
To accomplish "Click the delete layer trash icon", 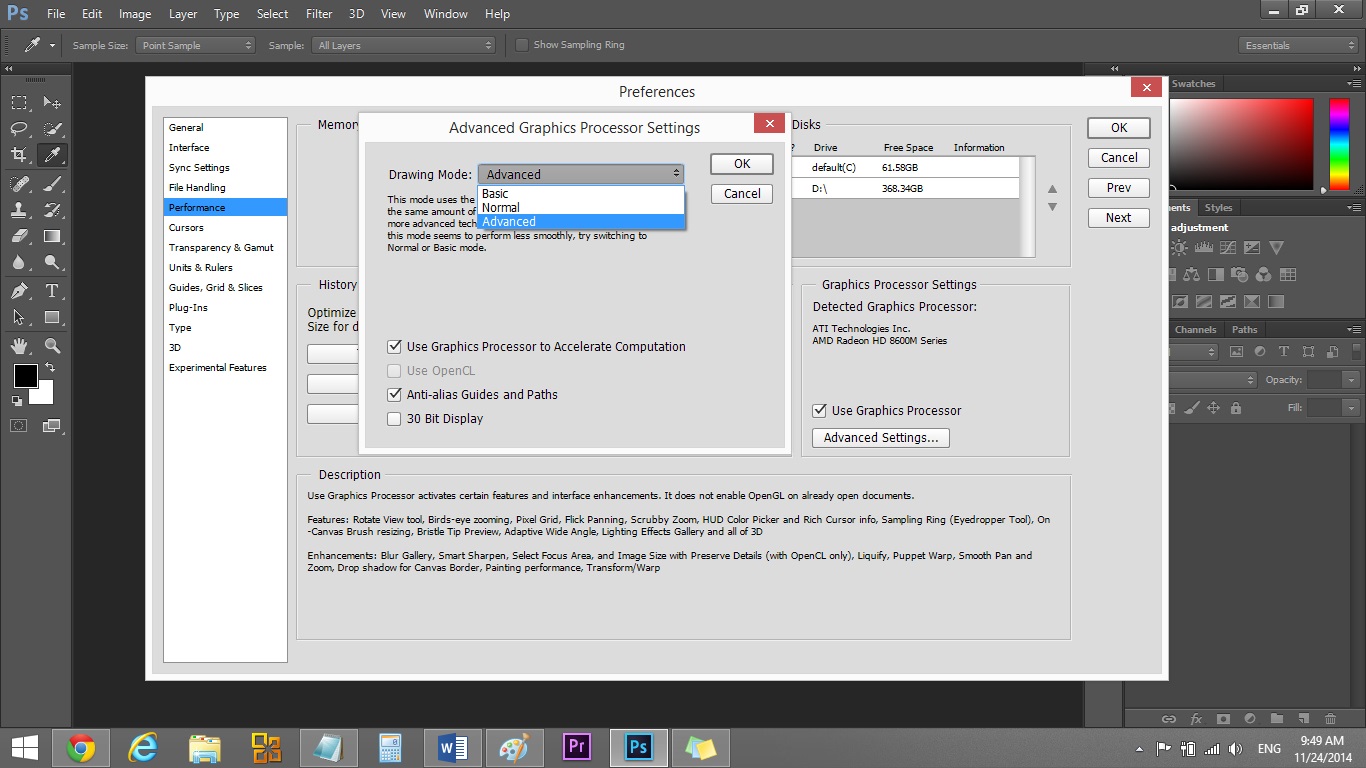I will coord(1329,718).
